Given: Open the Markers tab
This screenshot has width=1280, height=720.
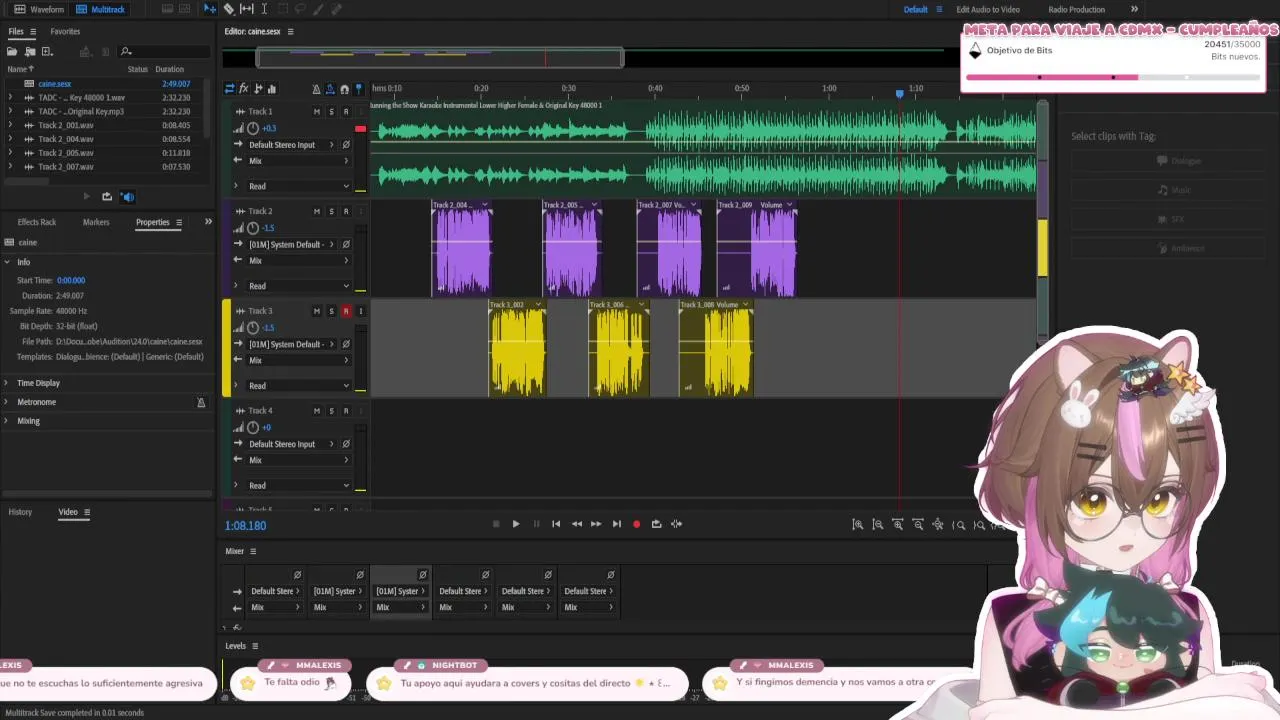Looking at the screenshot, I should pyautogui.click(x=96, y=222).
